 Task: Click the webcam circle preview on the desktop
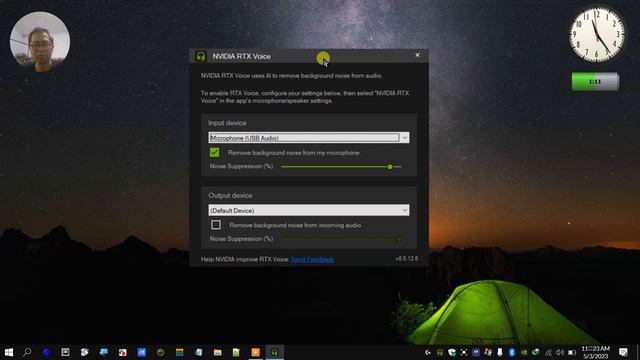[x=40, y=41]
